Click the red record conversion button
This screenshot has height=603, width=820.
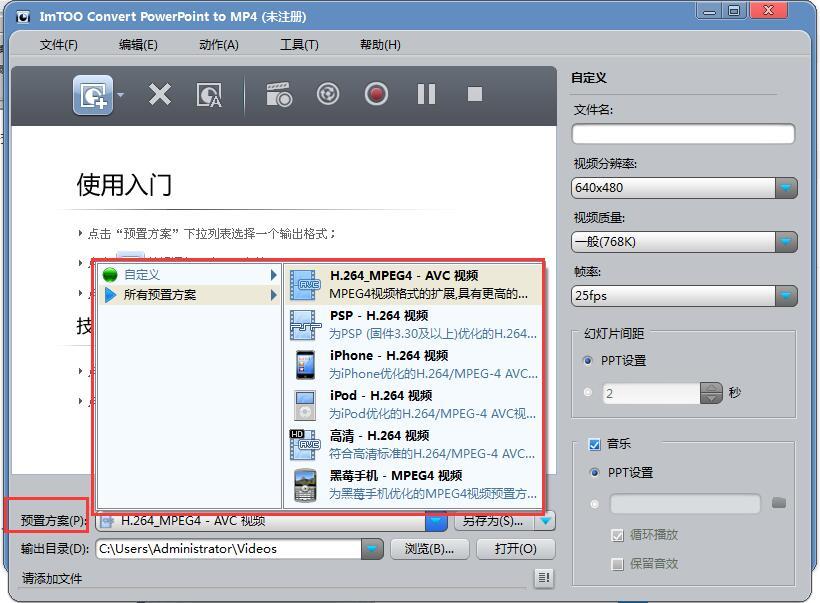[x=376, y=95]
